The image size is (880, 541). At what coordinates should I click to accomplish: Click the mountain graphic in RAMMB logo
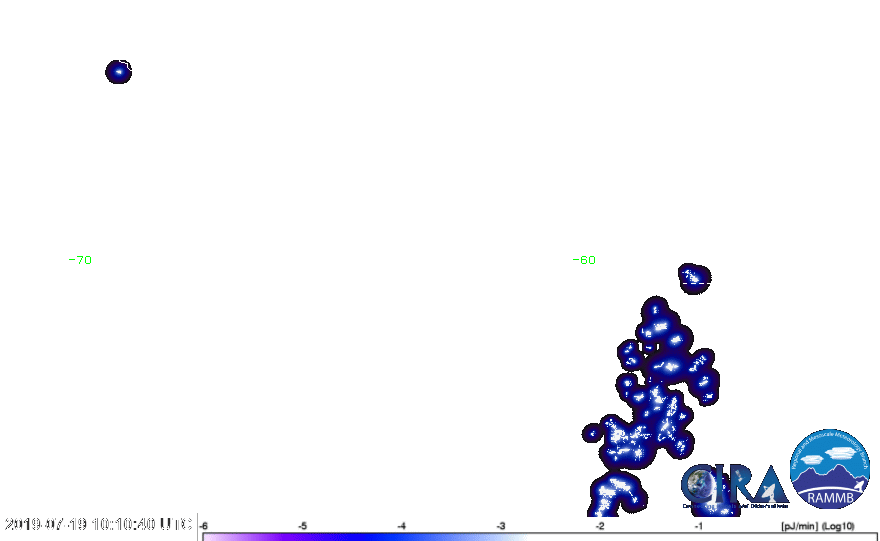click(x=829, y=482)
